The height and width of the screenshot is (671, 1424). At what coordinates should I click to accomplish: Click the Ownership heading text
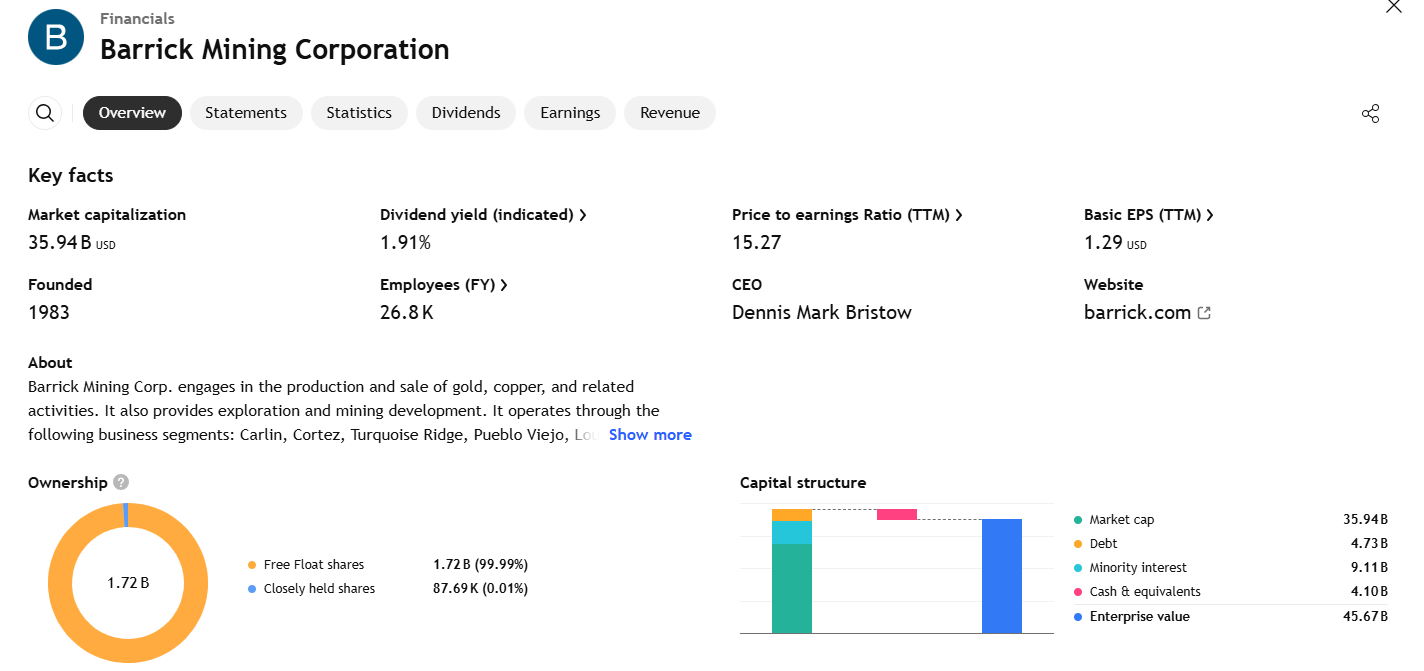point(68,483)
